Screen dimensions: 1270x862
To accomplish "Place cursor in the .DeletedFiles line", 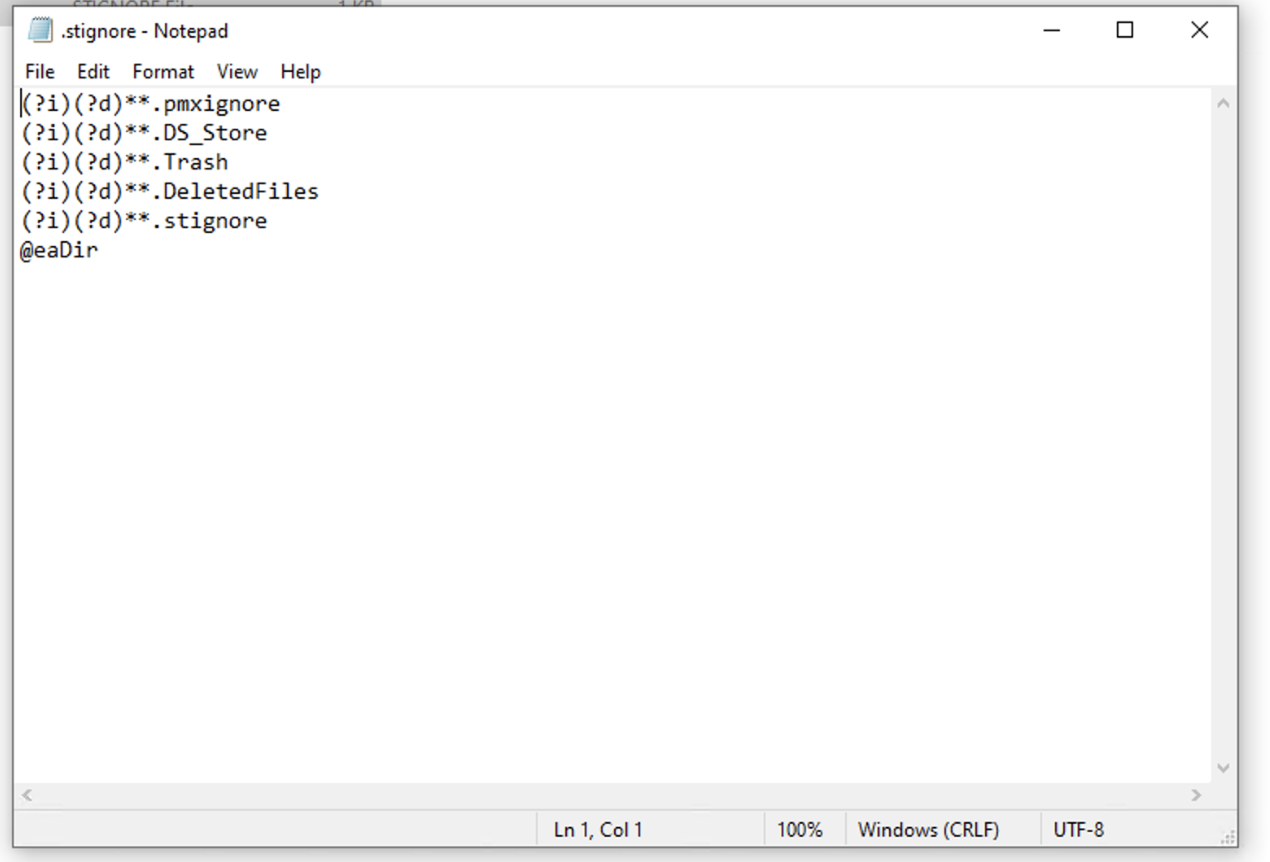I will pyautogui.click(x=170, y=191).
